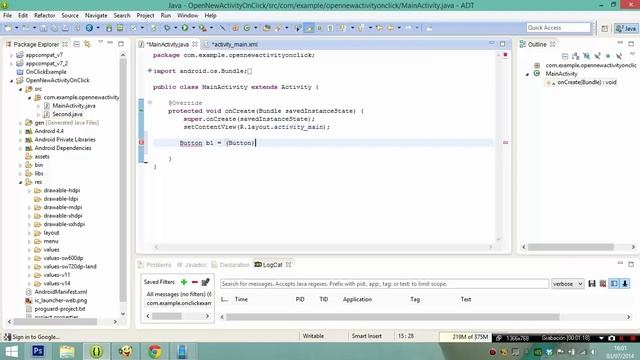Click the New Java Class toolbar icon
This screenshot has height=360, width=640.
click(247, 28)
